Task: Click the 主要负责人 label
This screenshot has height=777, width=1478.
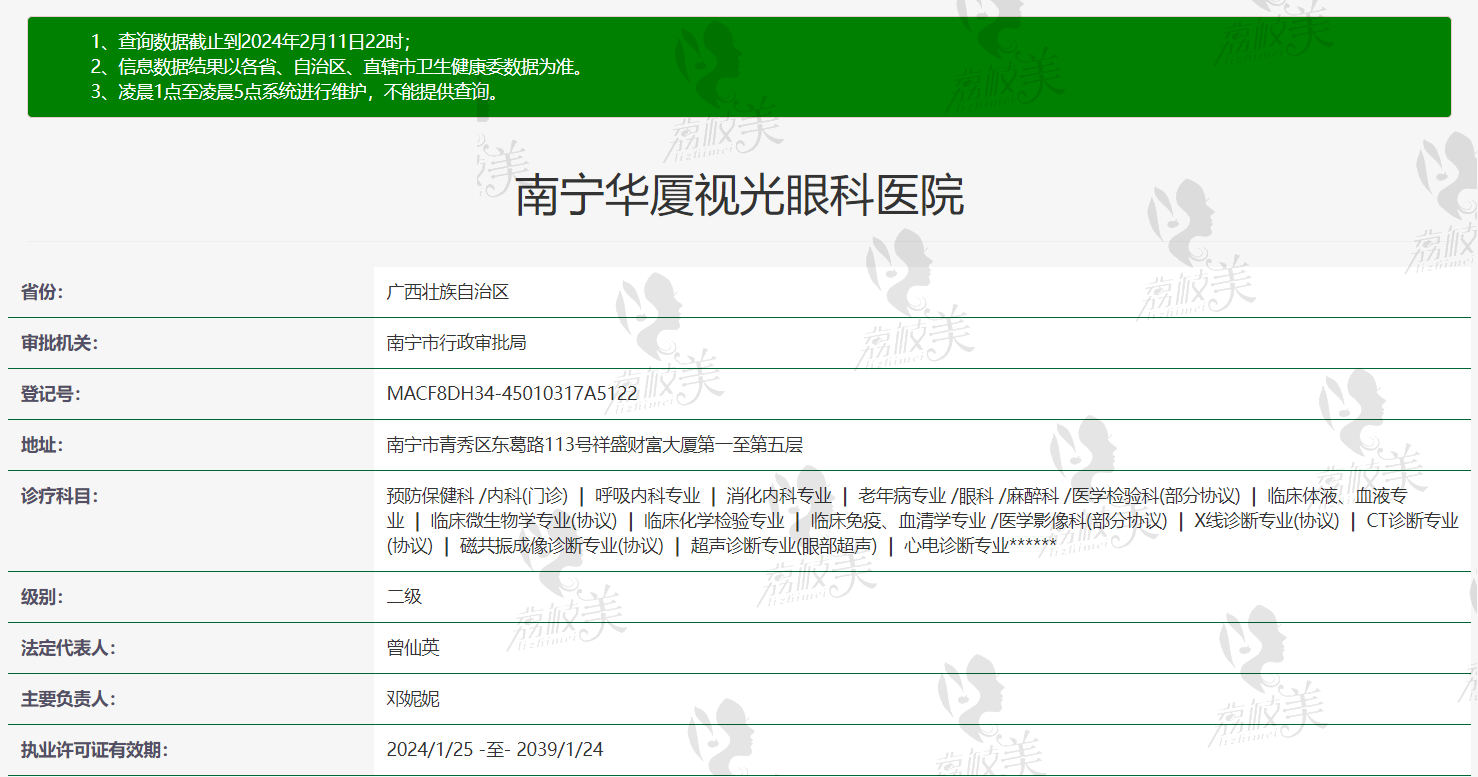Action: tap(68, 699)
